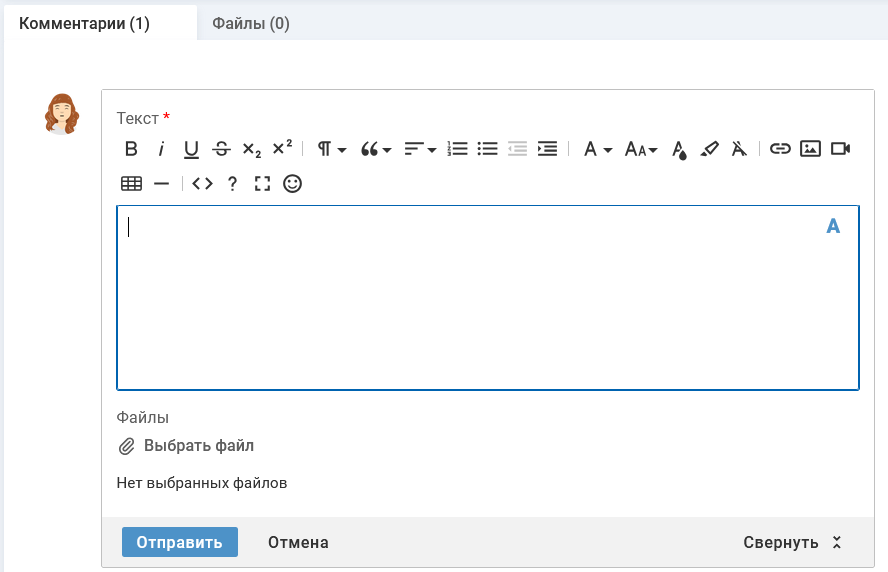Screen dimensions: 888x572
Task: Open the paragraph format dropdown
Action: 331,149
